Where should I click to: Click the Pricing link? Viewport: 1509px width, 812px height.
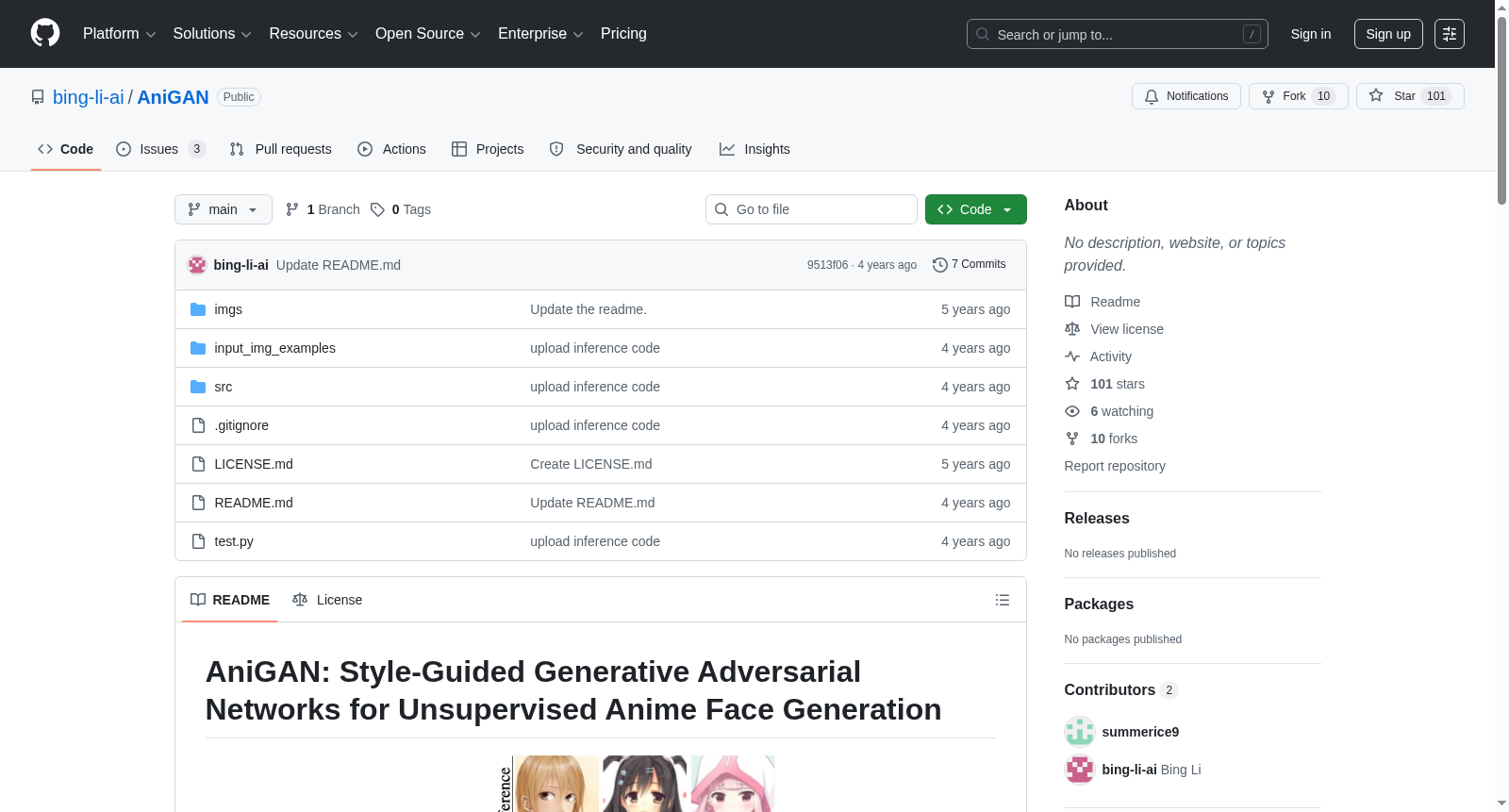[623, 34]
